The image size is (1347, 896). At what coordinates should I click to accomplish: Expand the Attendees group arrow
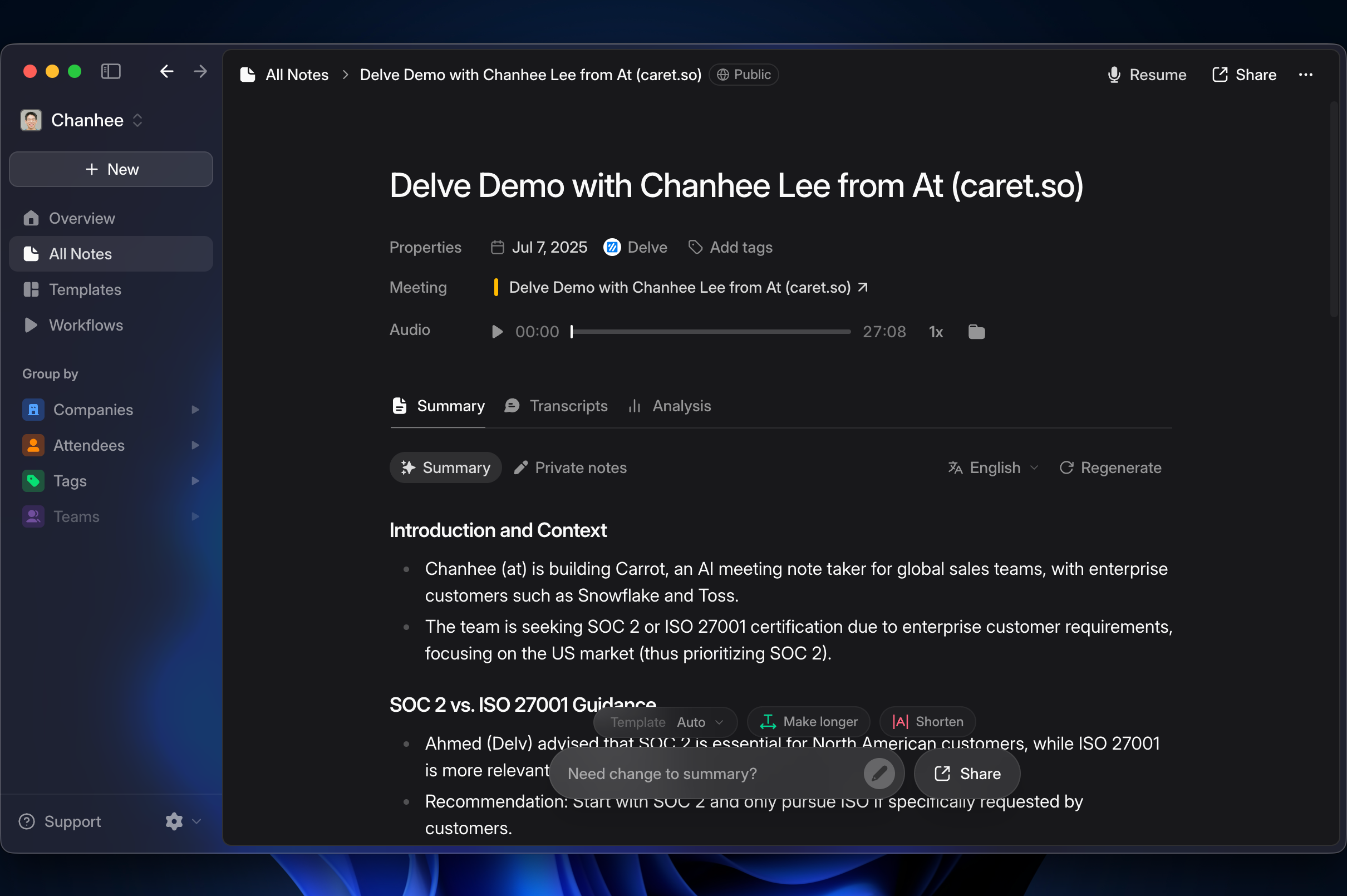[x=195, y=445]
